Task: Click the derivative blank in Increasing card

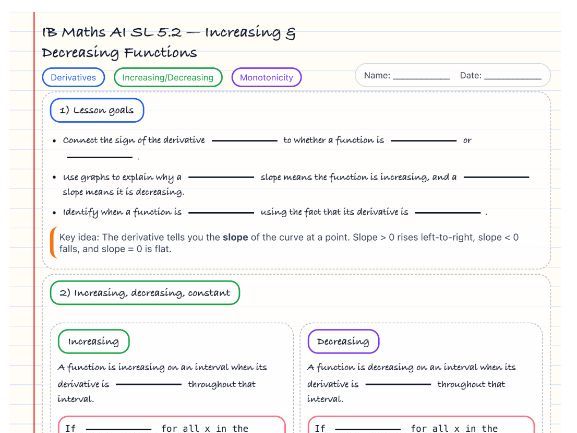Action: point(149,384)
